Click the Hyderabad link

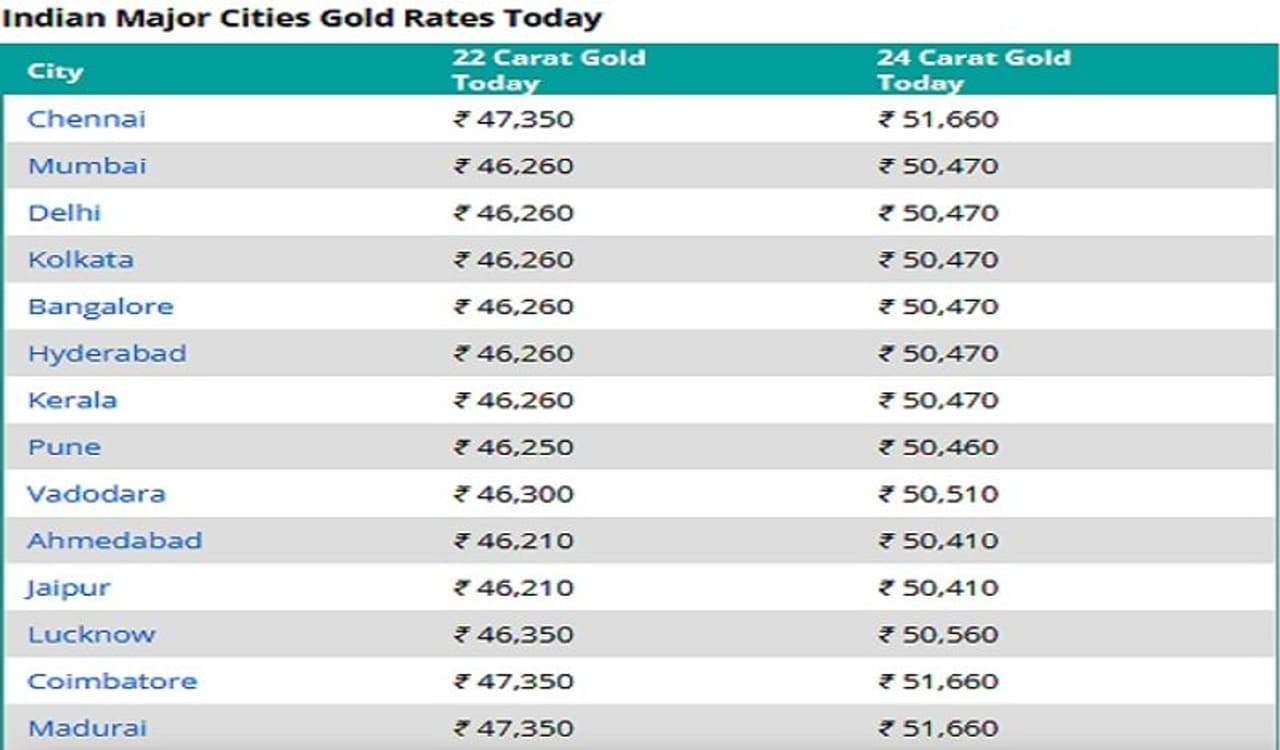click(106, 354)
